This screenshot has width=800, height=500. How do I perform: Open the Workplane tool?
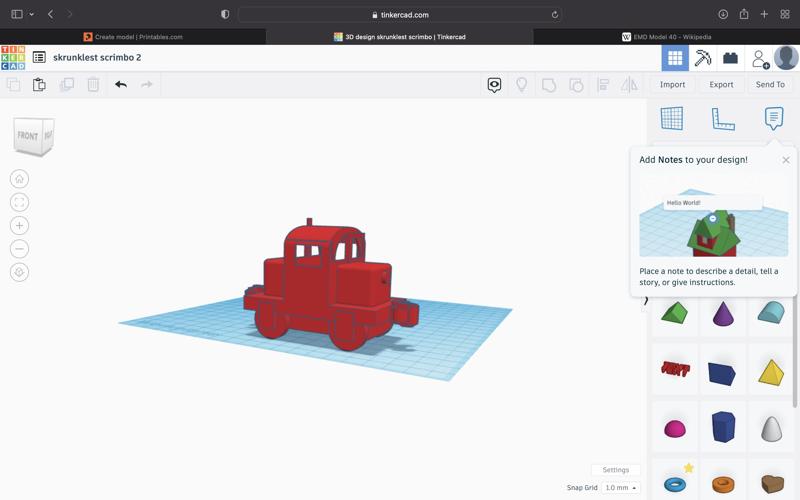tap(672, 118)
